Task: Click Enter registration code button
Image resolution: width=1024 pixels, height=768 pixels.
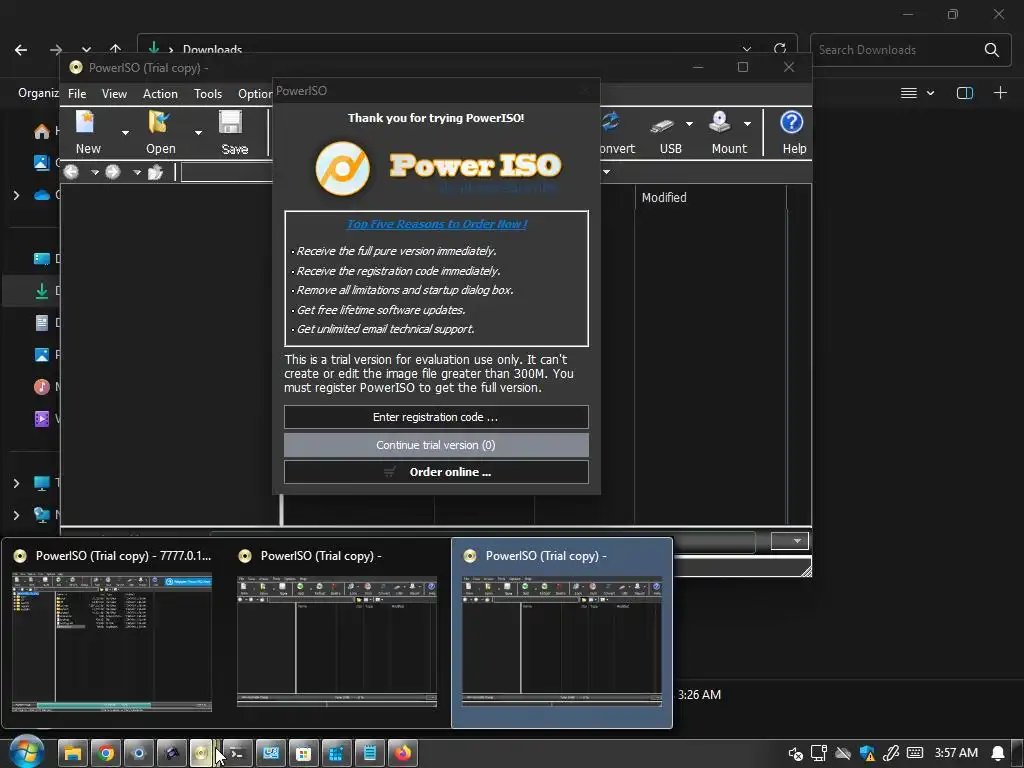Action: 436,417
